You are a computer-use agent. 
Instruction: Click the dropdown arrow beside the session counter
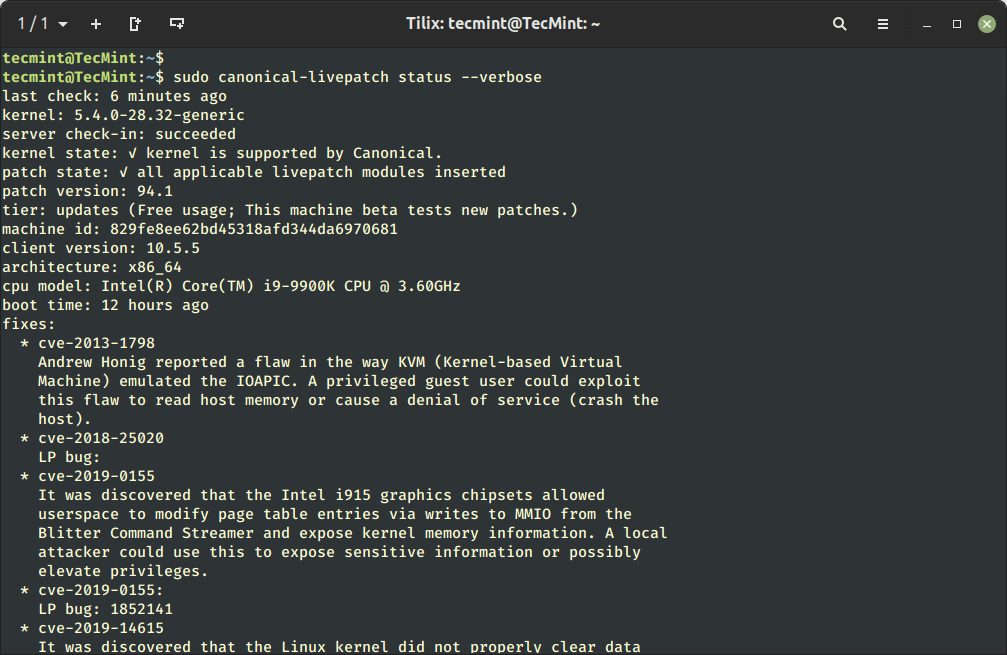click(61, 23)
